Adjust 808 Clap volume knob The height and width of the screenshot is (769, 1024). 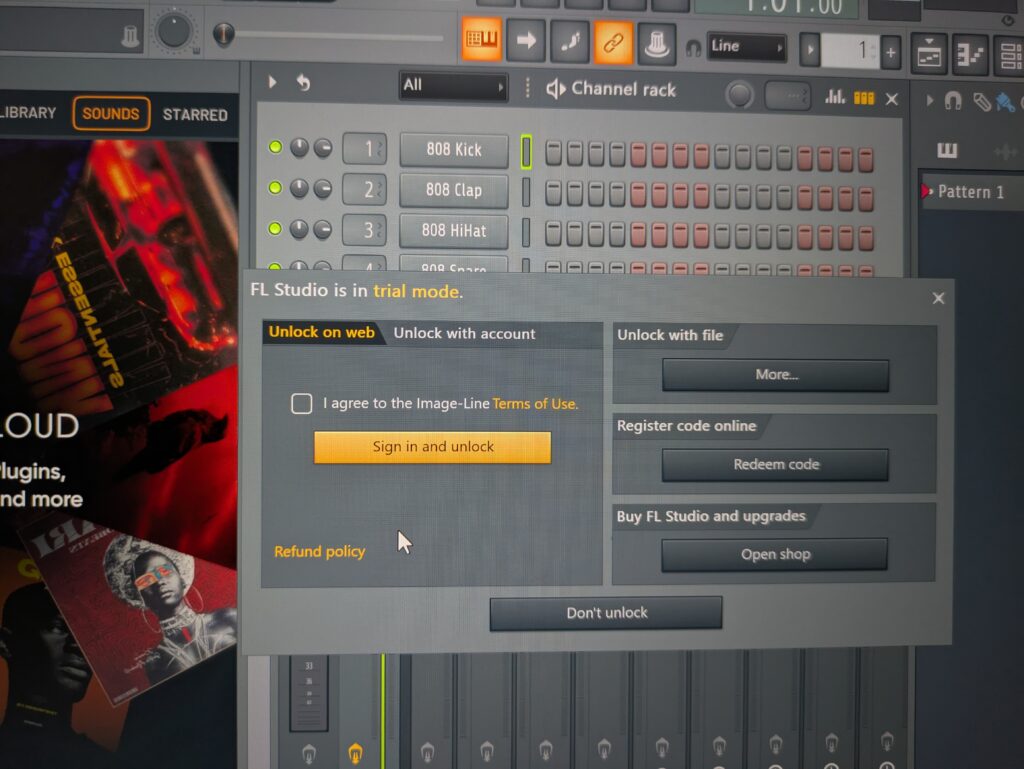tap(323, 189)
